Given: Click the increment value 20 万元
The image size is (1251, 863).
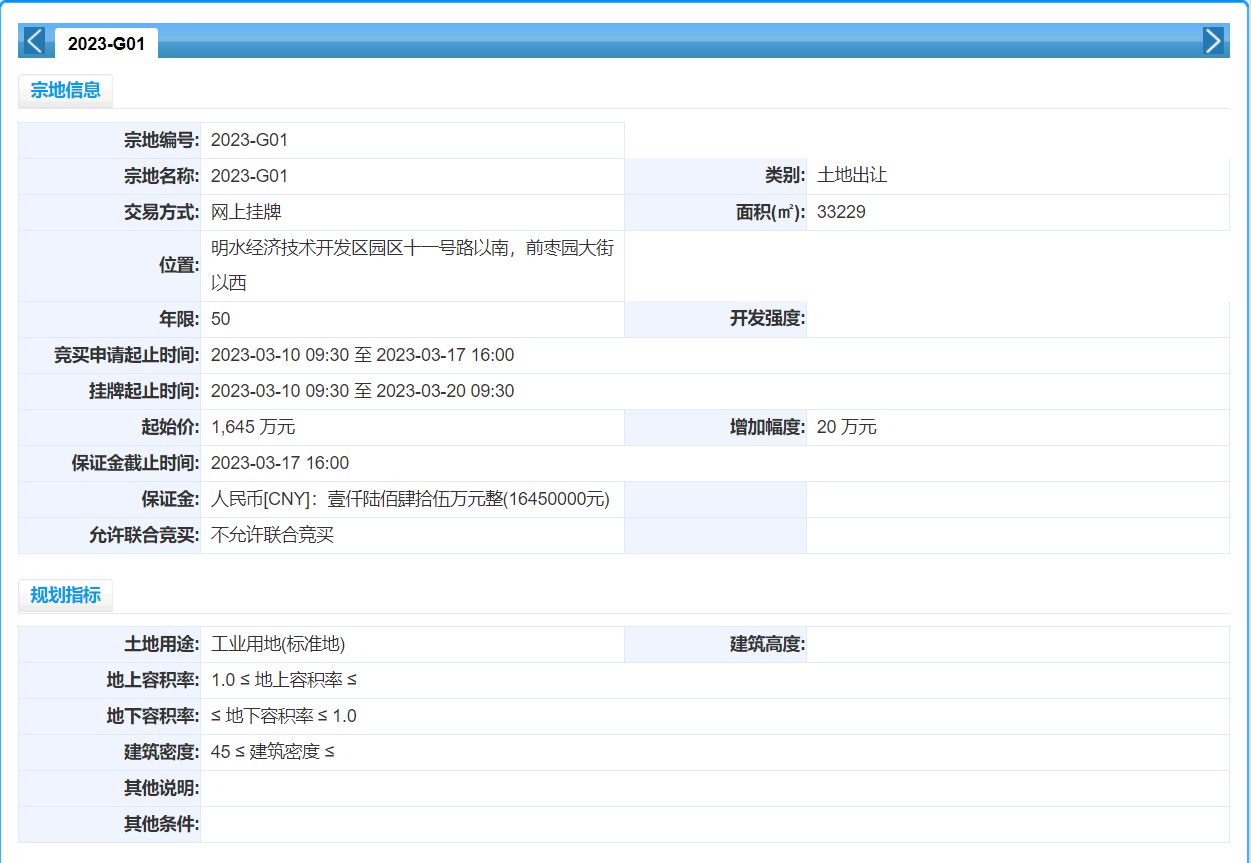Looking at the screenshot, I should (847, 427).
